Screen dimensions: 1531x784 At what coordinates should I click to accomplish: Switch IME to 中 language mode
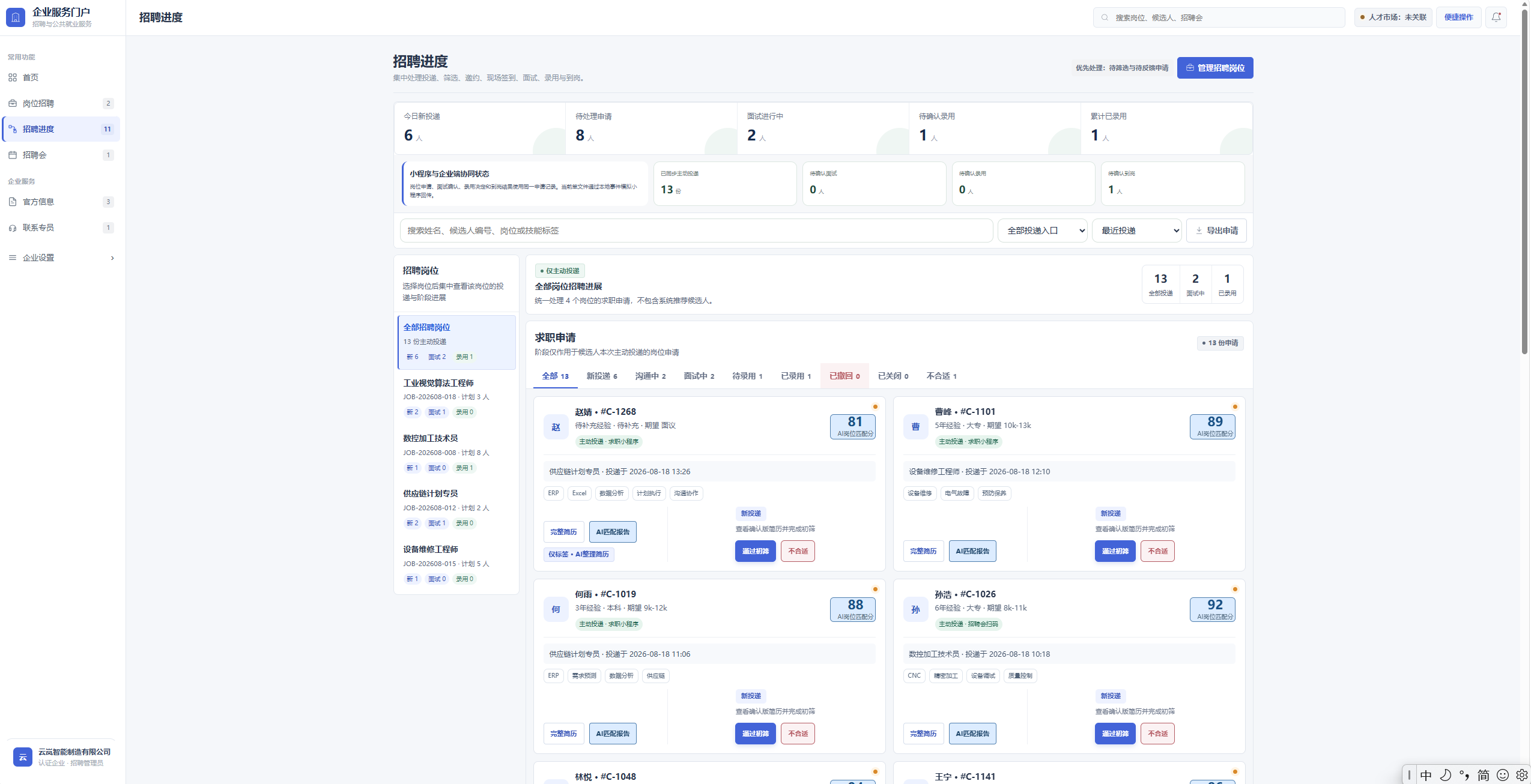pyautogui.click(x=1426, y=775)
